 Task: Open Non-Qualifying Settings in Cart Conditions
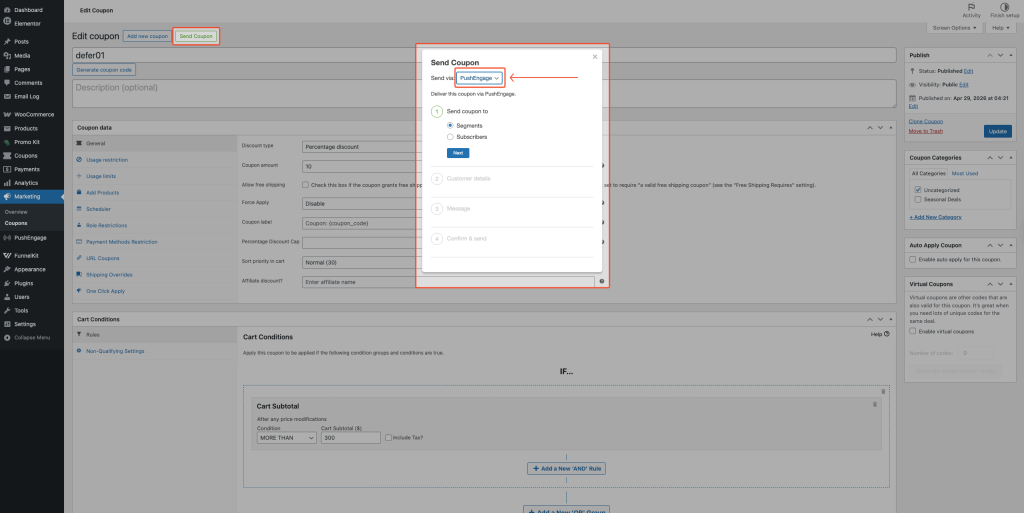(115, 351)
